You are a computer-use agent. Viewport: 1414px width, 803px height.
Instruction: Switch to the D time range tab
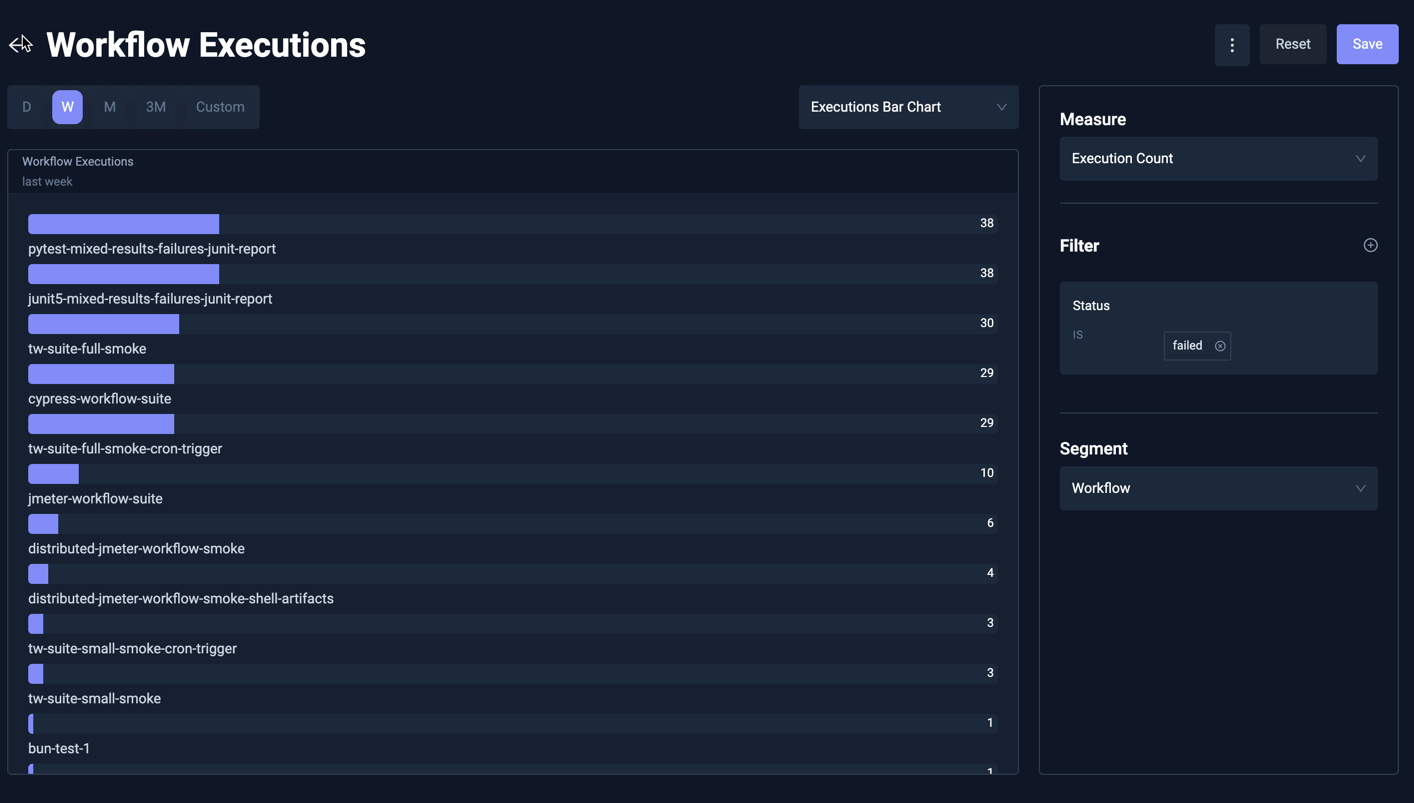[x=26, y=106]
